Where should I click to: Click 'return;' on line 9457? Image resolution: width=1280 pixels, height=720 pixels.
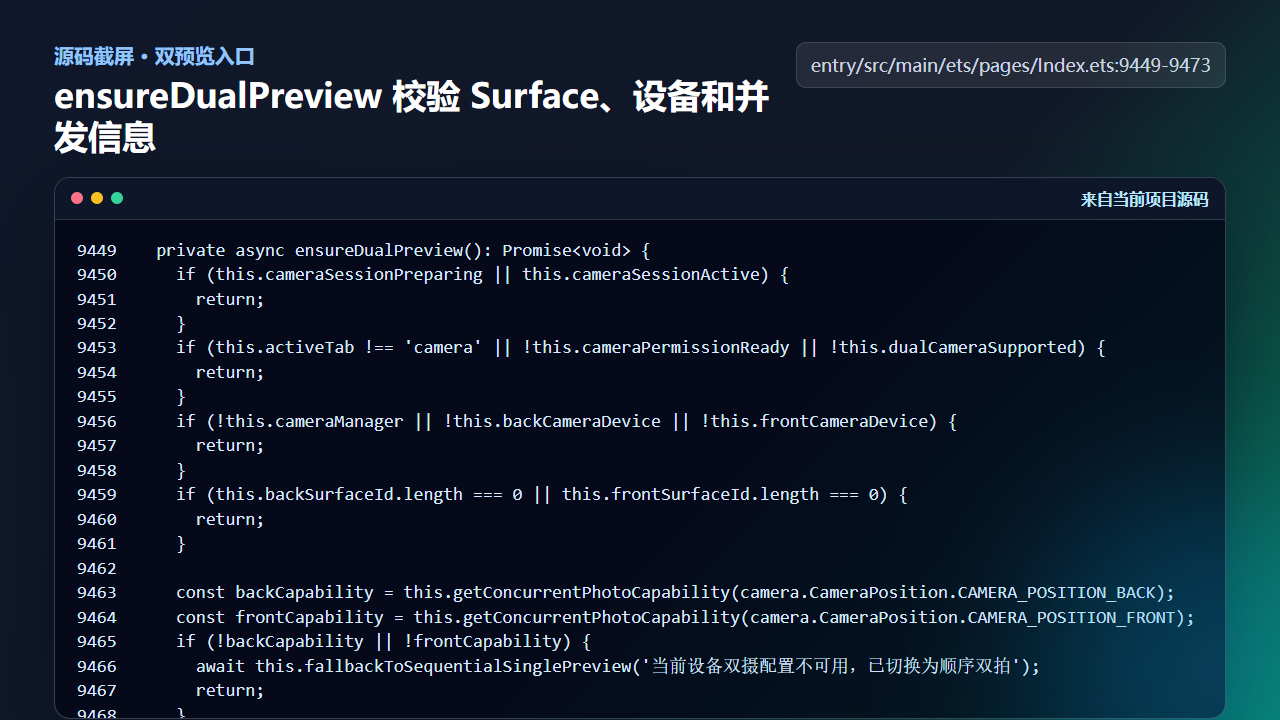(230, 445)
